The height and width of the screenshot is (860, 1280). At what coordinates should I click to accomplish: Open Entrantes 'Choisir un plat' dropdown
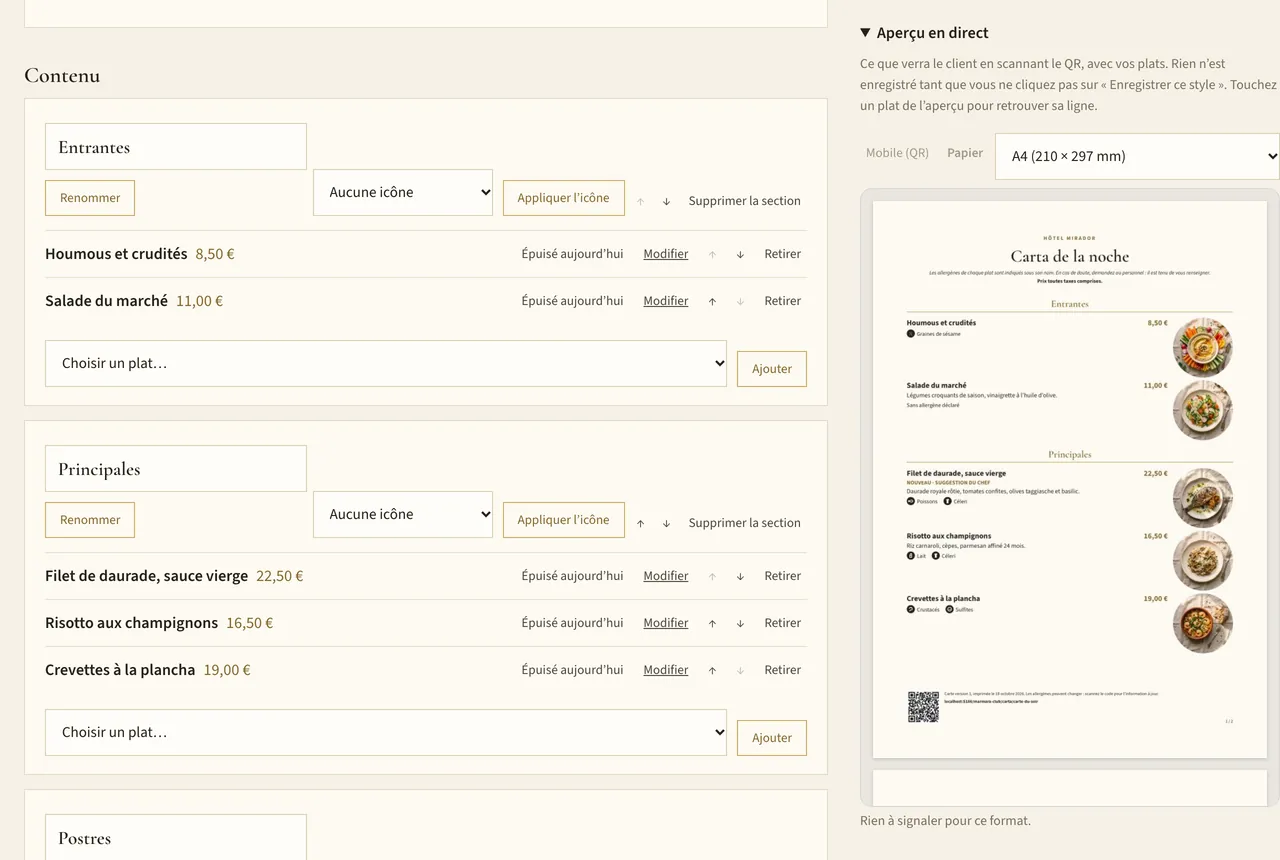pyautogui.click(x=386, y=363)
